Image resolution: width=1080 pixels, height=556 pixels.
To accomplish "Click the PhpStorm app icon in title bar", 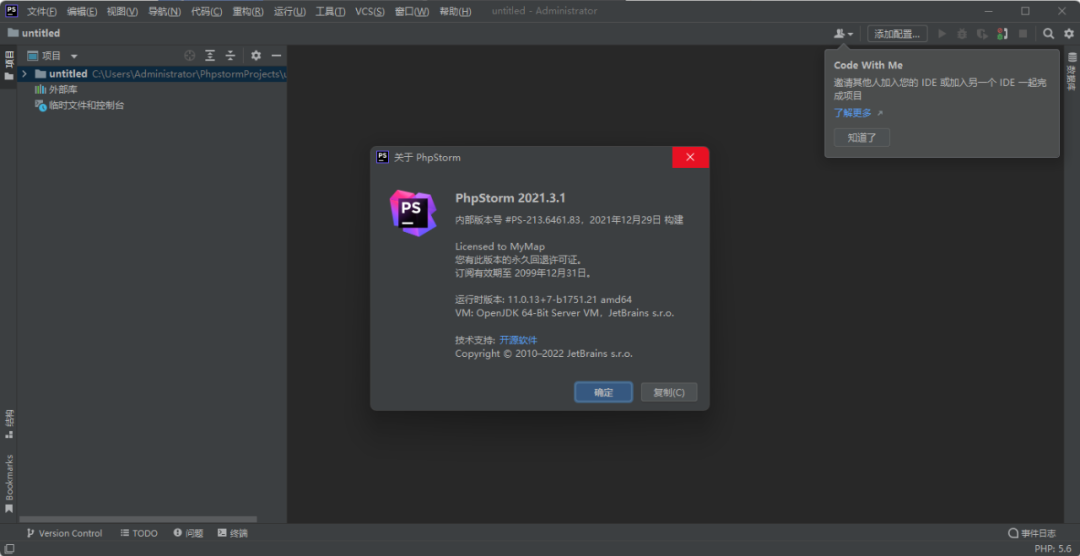I will pyautogui.click(x=12, y=11).
